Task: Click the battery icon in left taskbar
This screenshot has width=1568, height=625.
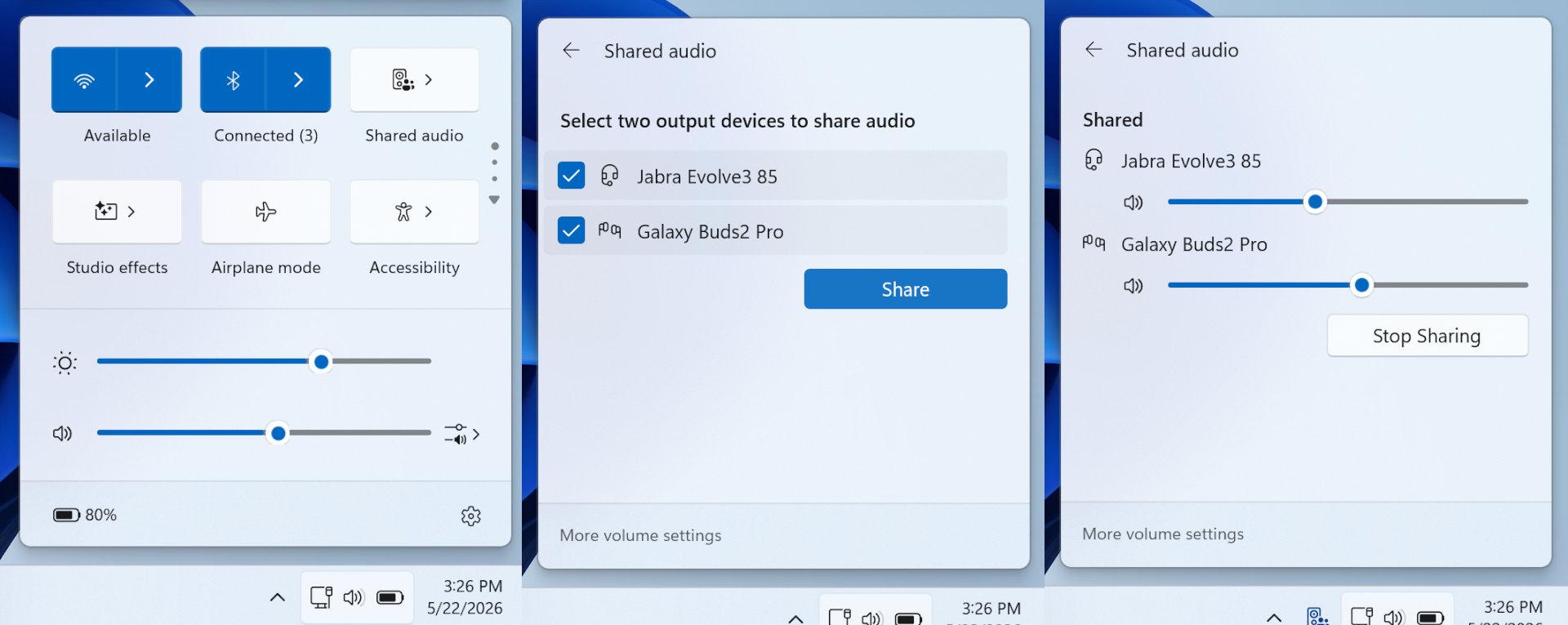Action: pyautogui.click(x=390, y=597)
